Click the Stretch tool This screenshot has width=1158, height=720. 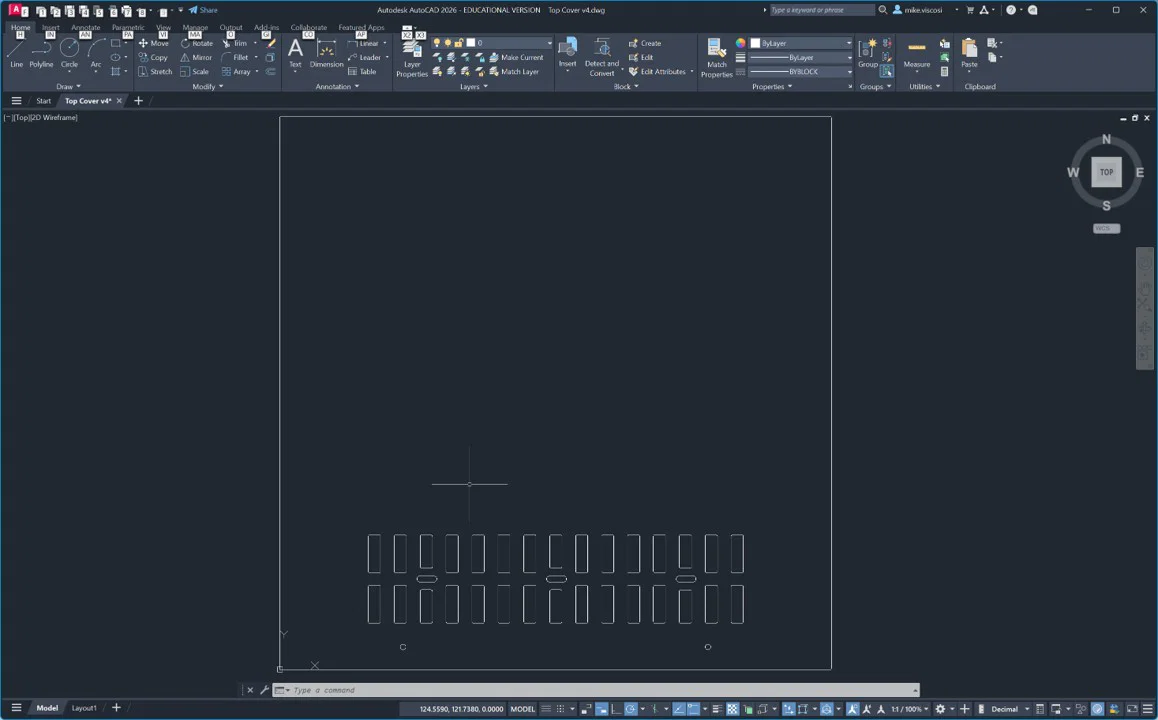click(155, 72)
